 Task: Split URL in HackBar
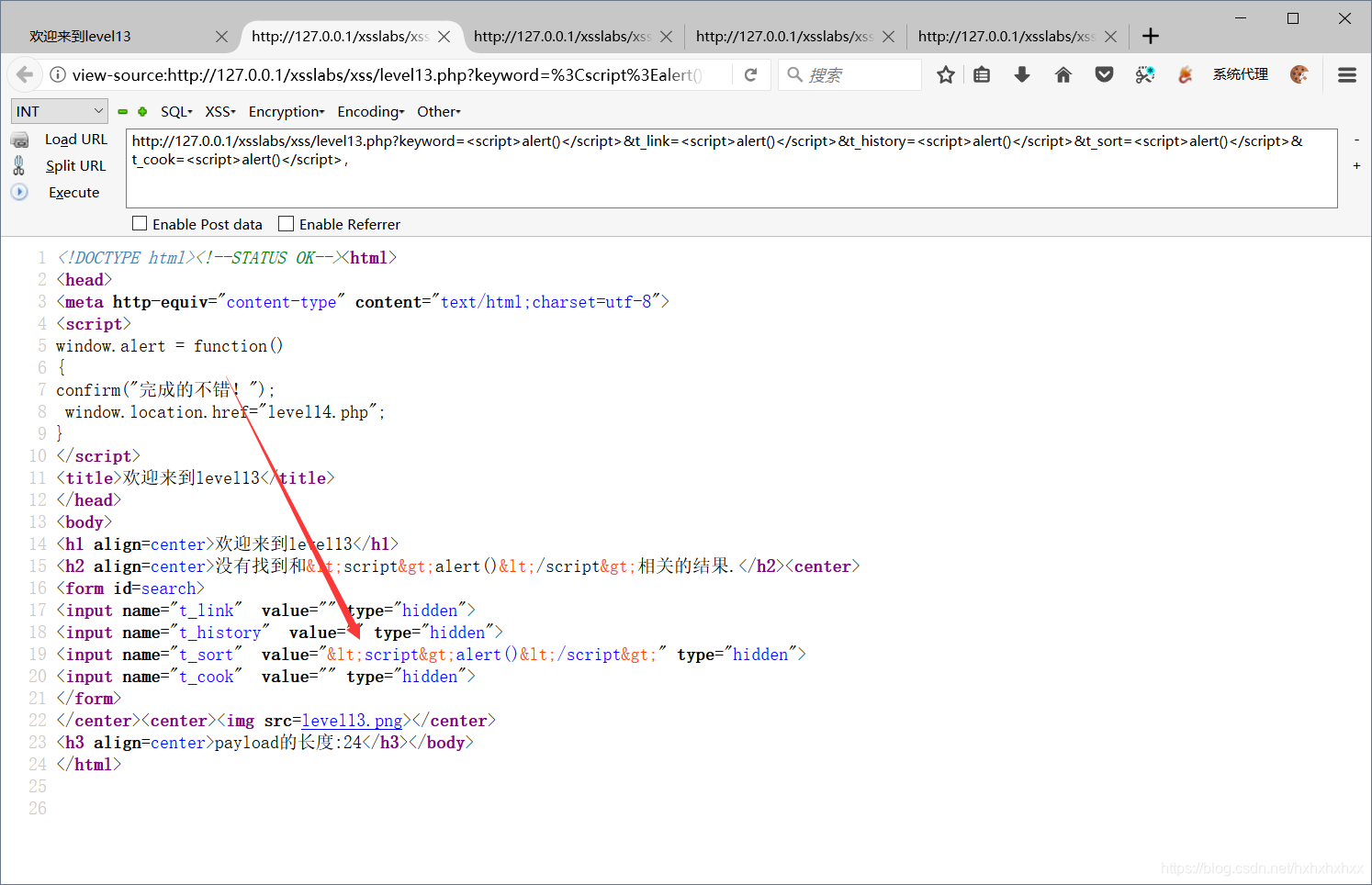click(x=75, y=166)
